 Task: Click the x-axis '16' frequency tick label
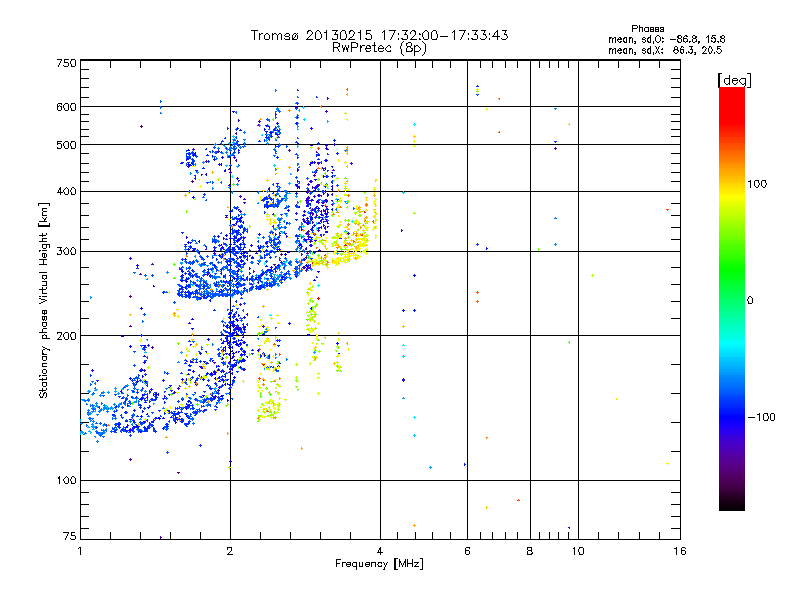[680, 551]
